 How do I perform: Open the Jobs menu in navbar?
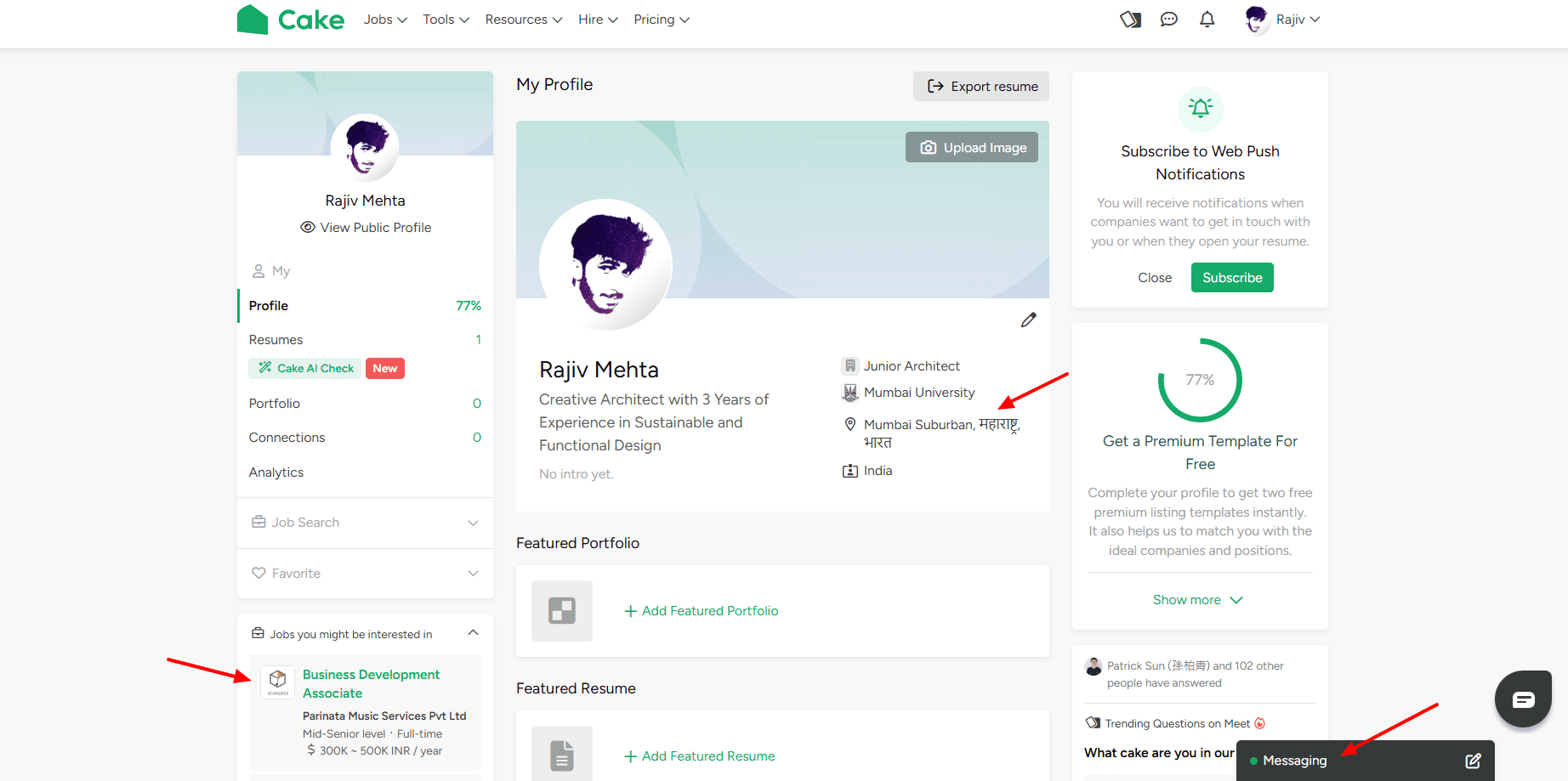click(385, 19)
